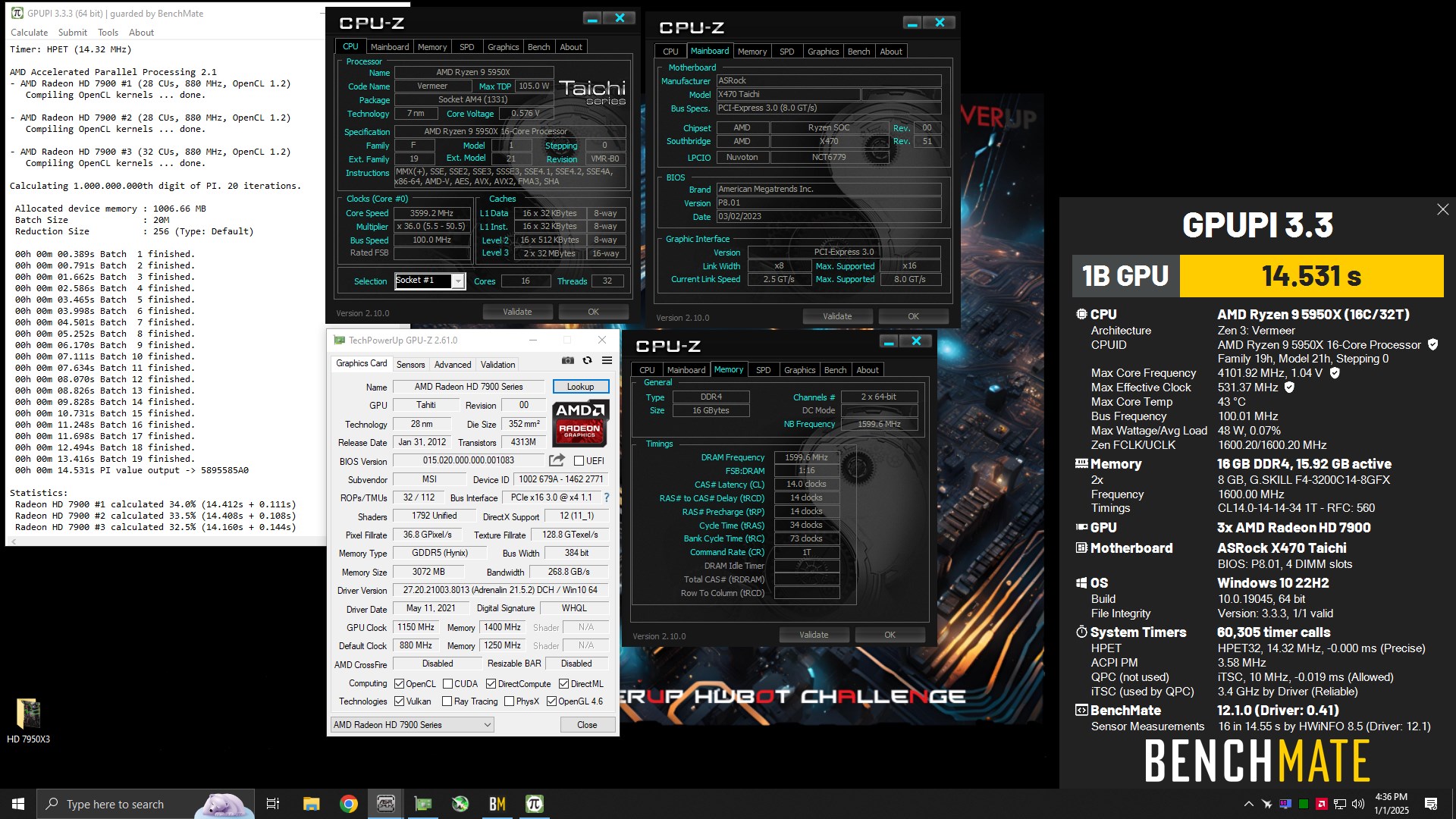This screenshot has height=819, width=1456.
Task: Click Validate in CPU-Z Memory window
Action: coord(814,635)
